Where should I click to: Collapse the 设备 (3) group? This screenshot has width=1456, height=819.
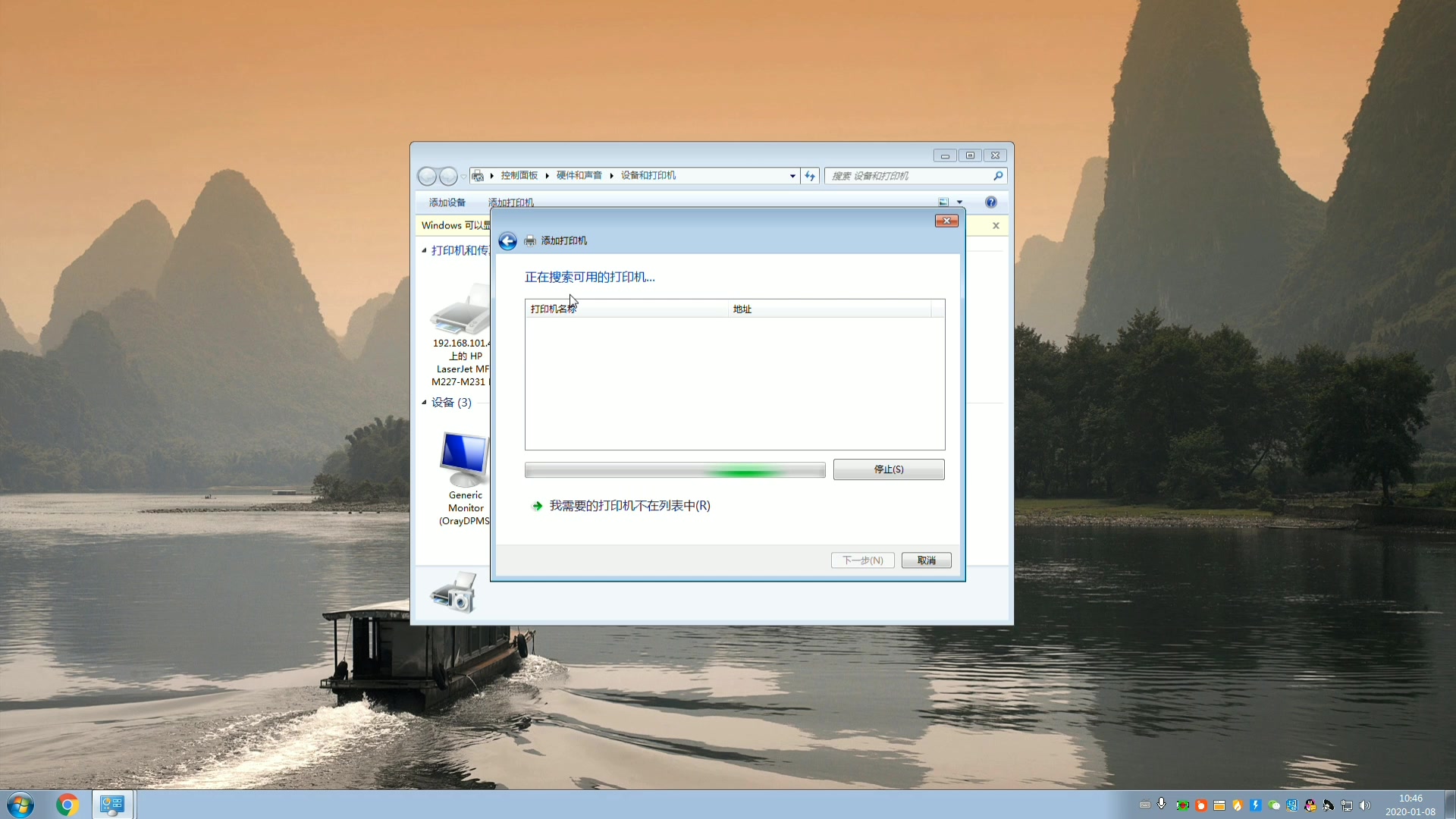pyautogui.click(x=425, y=403)
